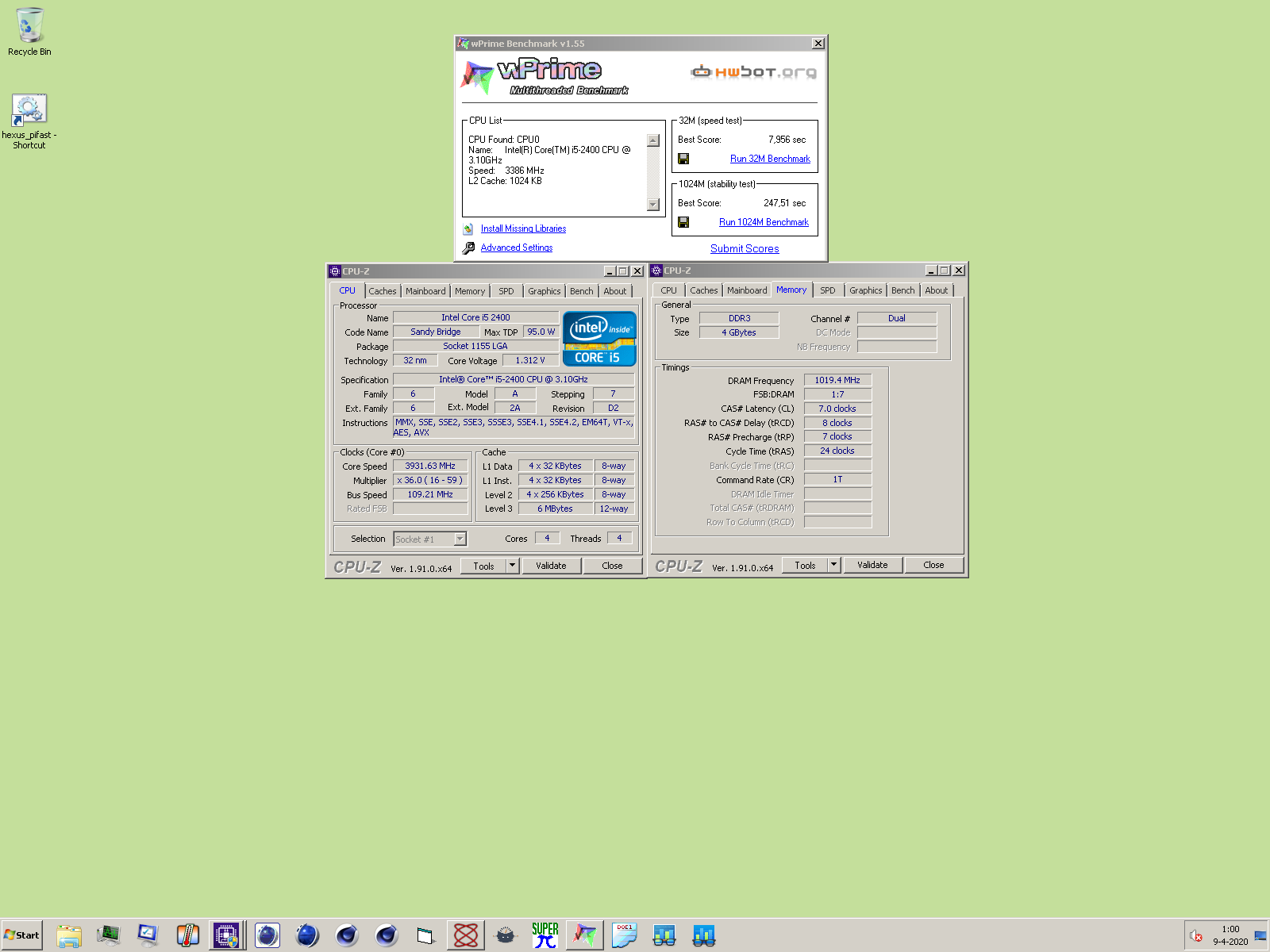The width and height of the screenshot is (1270, 952).
Task: Click the HWBOT.org logo in wPrime
Action: pos(753,72)
